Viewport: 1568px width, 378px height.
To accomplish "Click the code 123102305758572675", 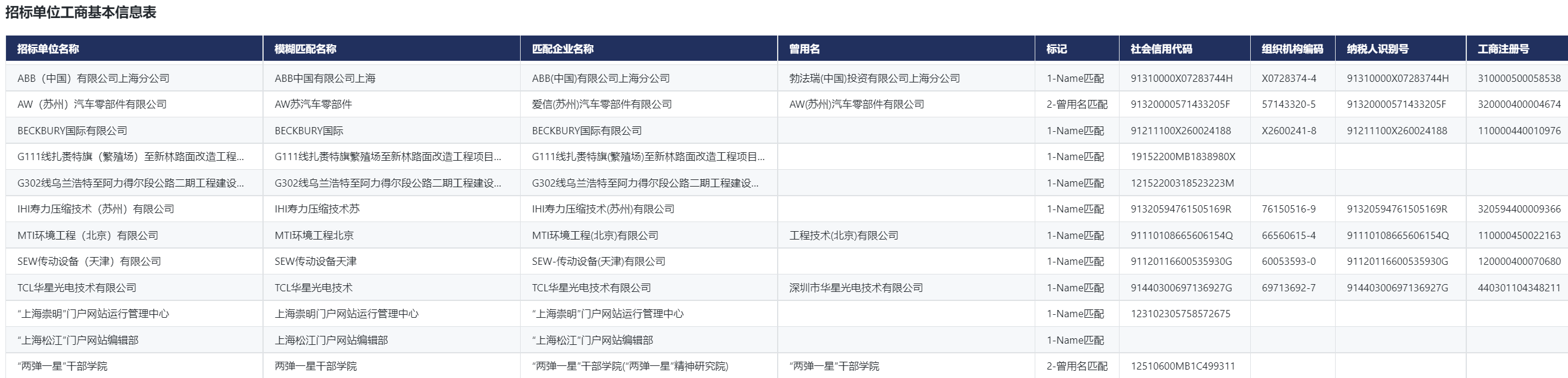I will point(1181,314).
